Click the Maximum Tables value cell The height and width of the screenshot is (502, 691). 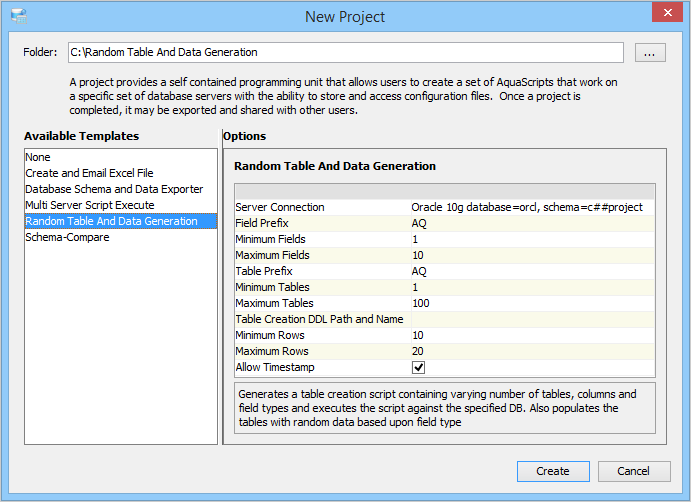pyautogui.click(x=531, y=303)
